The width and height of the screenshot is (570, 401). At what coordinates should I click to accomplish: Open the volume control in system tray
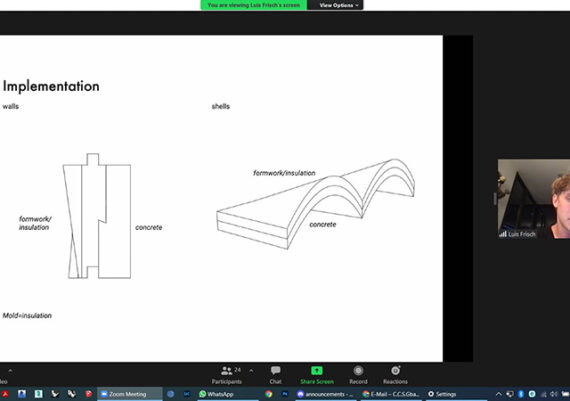click(x=554, y=394)
